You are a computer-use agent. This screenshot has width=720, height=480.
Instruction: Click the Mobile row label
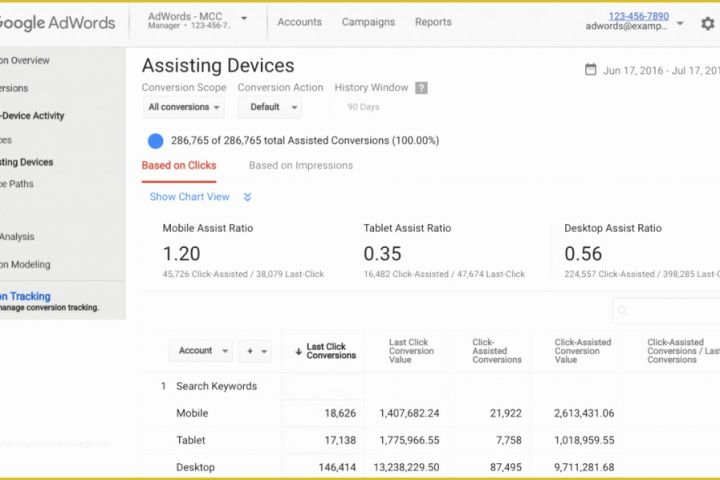pyautogui.click(x=192, y=413)
